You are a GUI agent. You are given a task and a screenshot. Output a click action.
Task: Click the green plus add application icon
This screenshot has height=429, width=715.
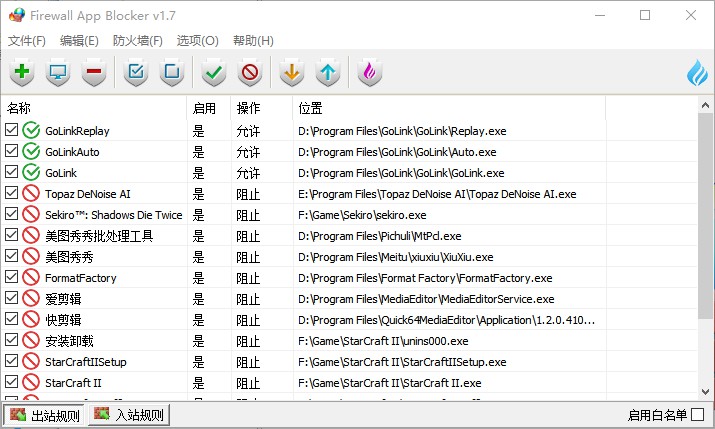point(22,72)
